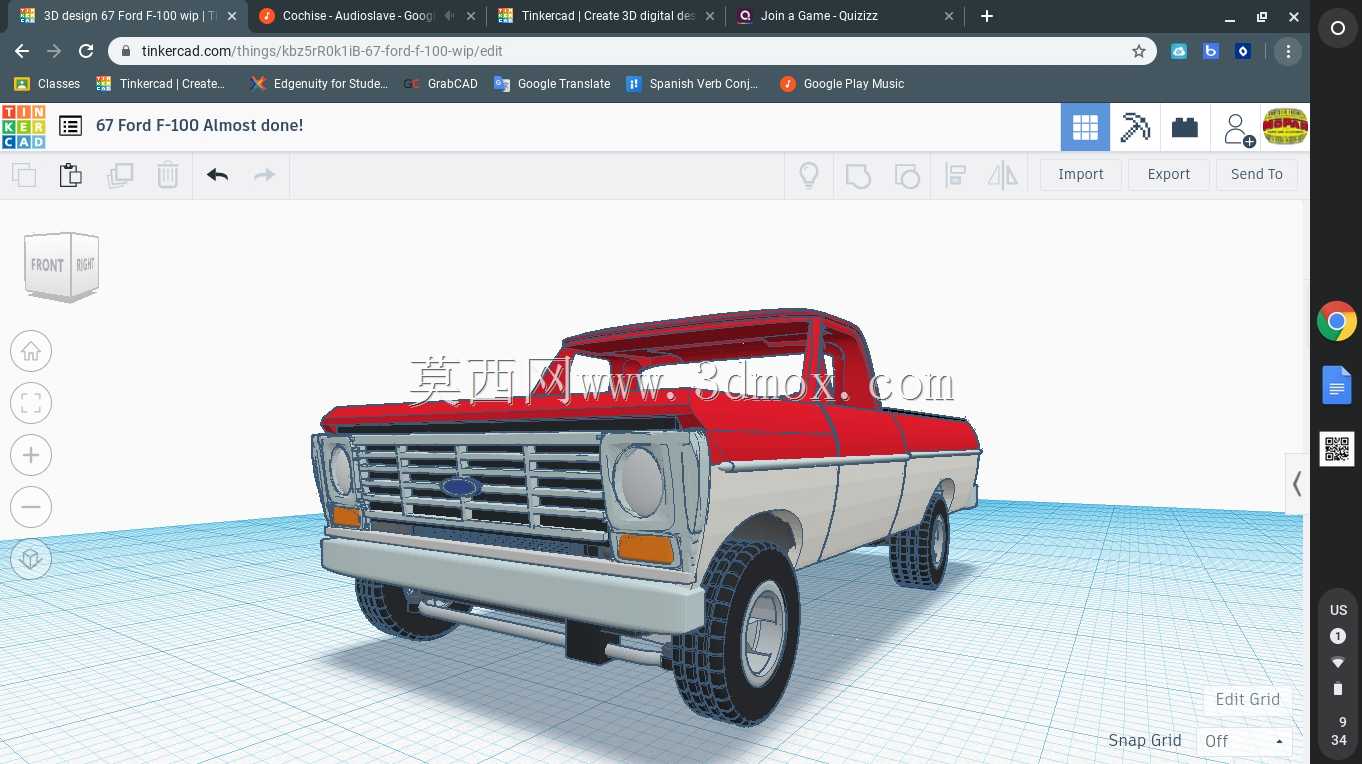Click the Duplicate and repeat icon

tap(120, 175)
